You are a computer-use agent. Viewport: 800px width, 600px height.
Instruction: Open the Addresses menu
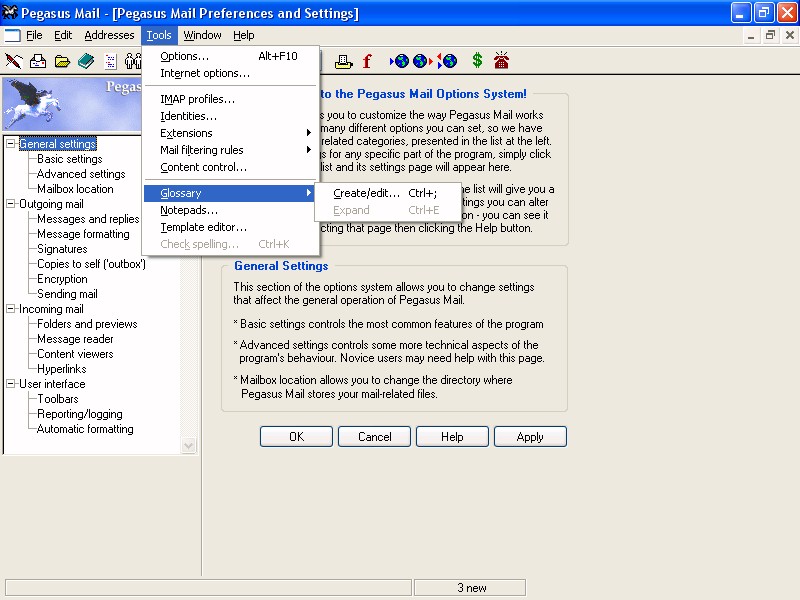coord(109,35)
